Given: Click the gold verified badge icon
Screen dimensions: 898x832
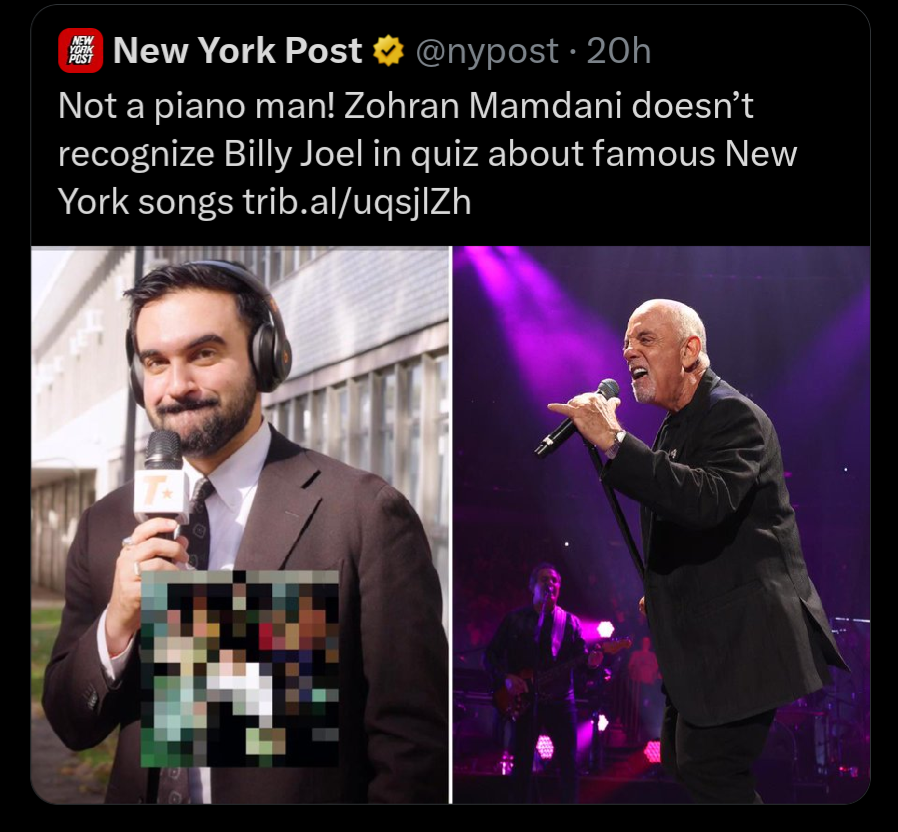Looking at the screenshot, I should click(x=388, y=50).
